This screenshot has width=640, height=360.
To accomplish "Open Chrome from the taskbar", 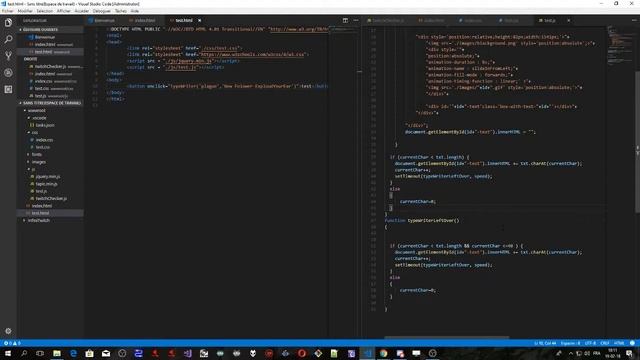I will click(384, 353).
